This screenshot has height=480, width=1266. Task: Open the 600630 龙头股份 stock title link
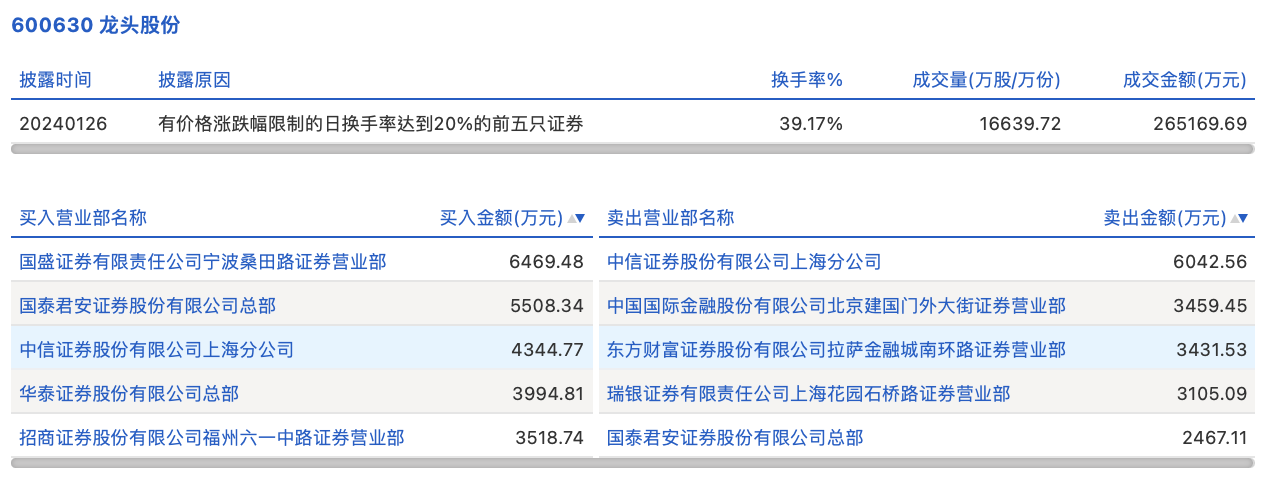click(96, 25)
